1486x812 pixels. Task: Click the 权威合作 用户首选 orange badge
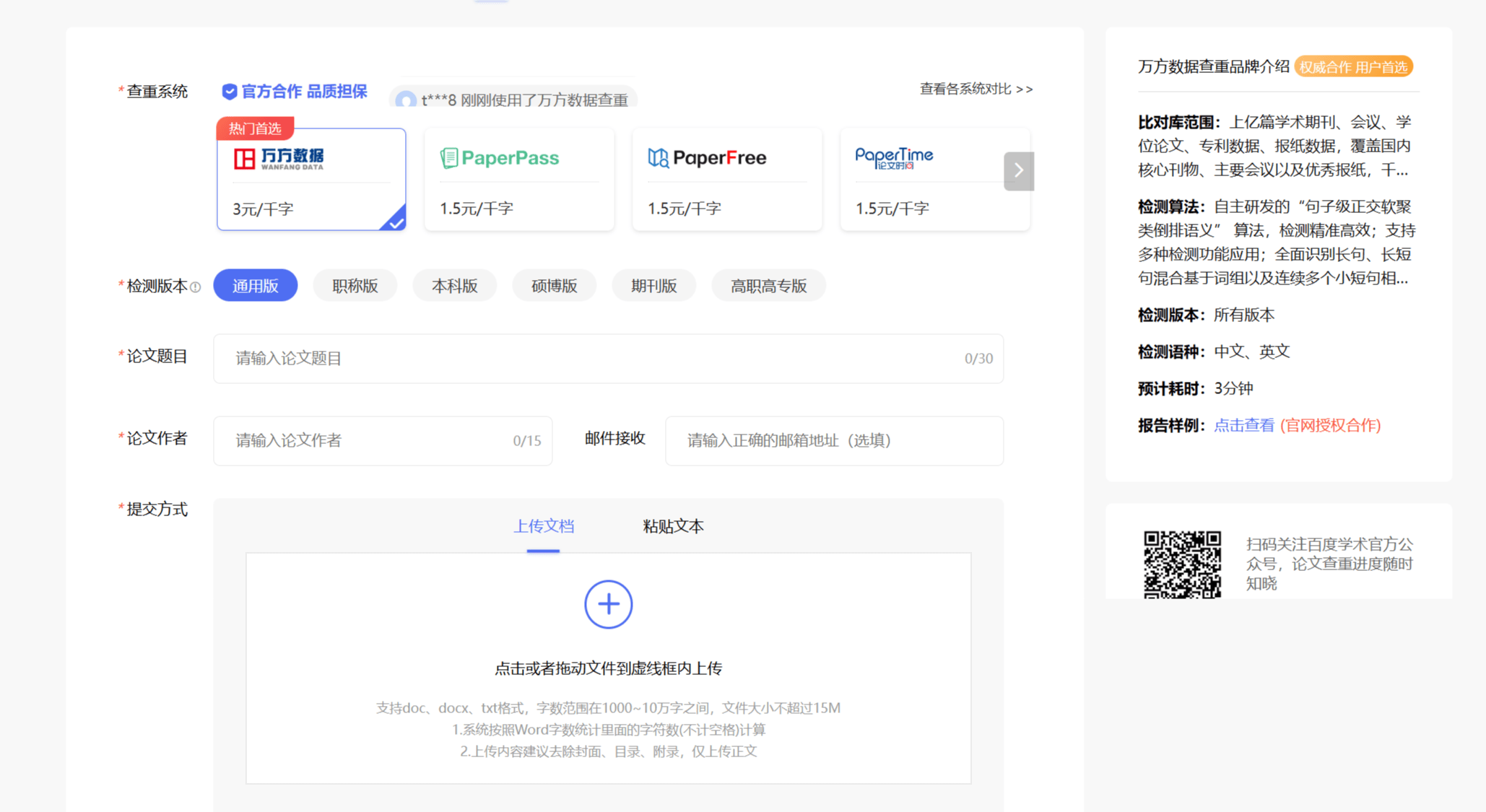pyautogui.click(x=1352, y=66)
